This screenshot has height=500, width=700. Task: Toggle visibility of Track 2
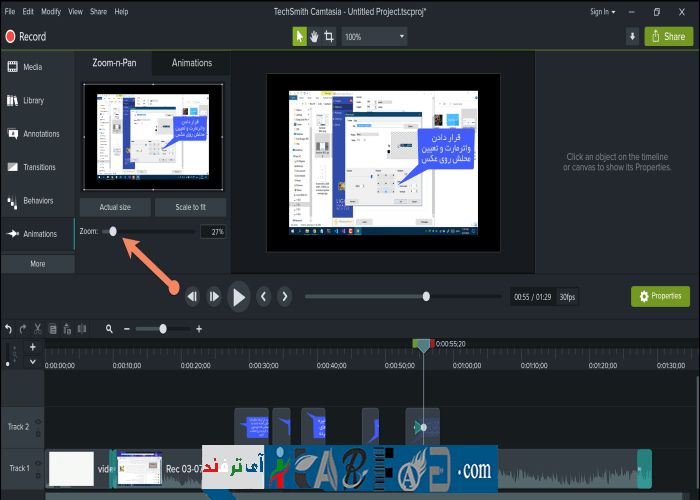pos(38,420)
